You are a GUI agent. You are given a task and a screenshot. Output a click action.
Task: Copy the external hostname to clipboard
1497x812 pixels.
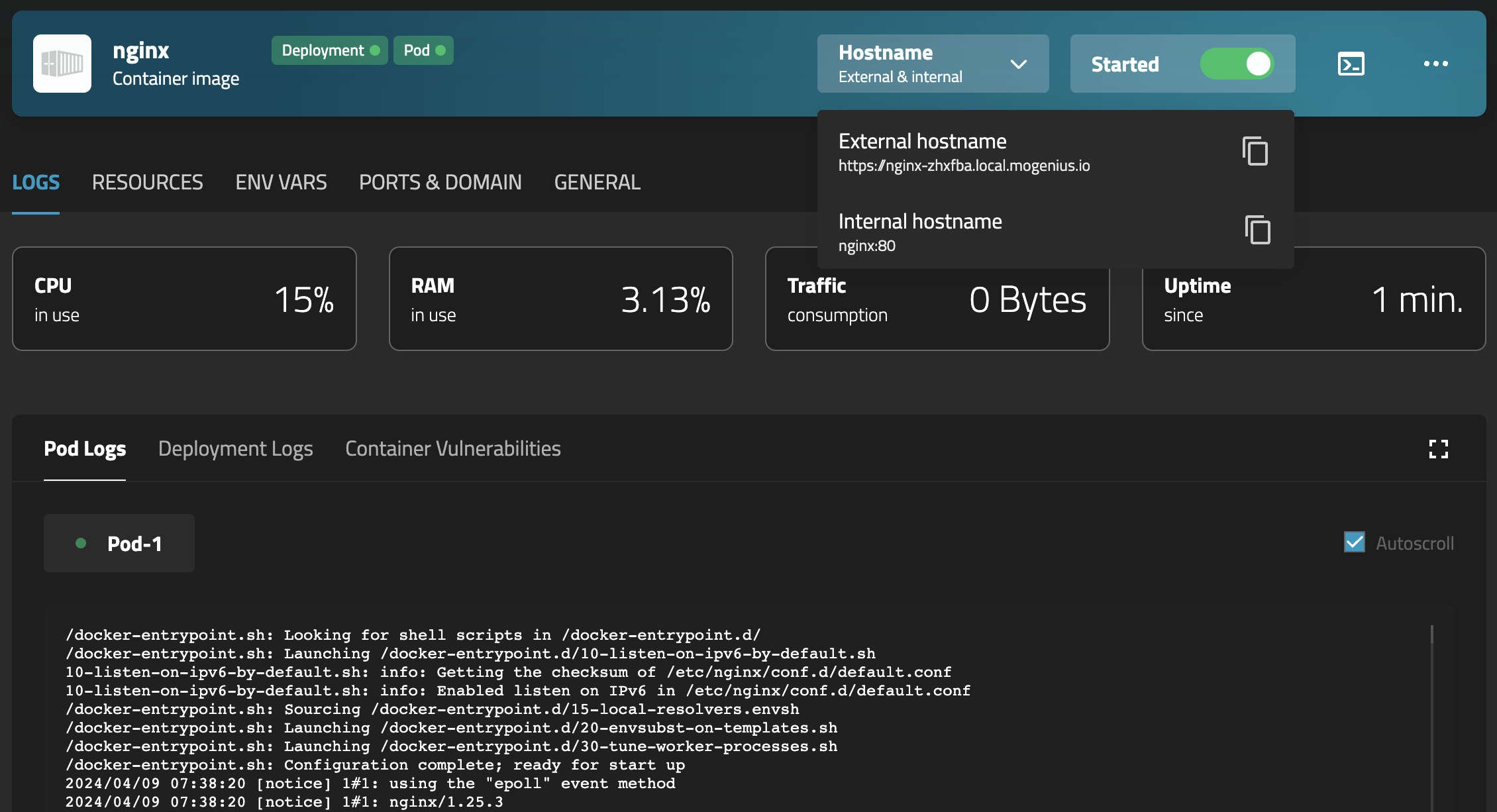coord(1255,152)
